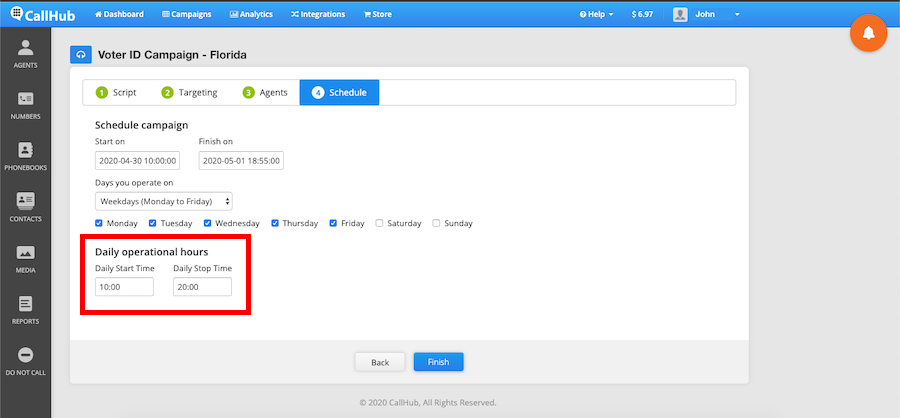
Task: Click the Daily operational hours heading
Action: 152,251
